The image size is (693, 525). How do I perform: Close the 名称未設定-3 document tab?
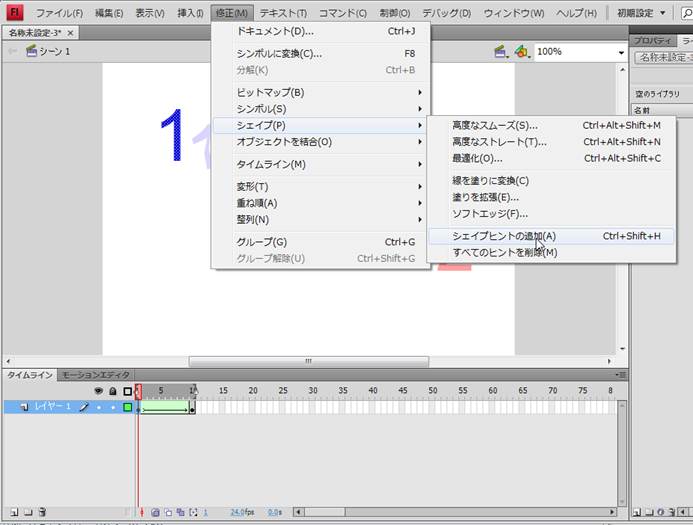coord(70,33)
